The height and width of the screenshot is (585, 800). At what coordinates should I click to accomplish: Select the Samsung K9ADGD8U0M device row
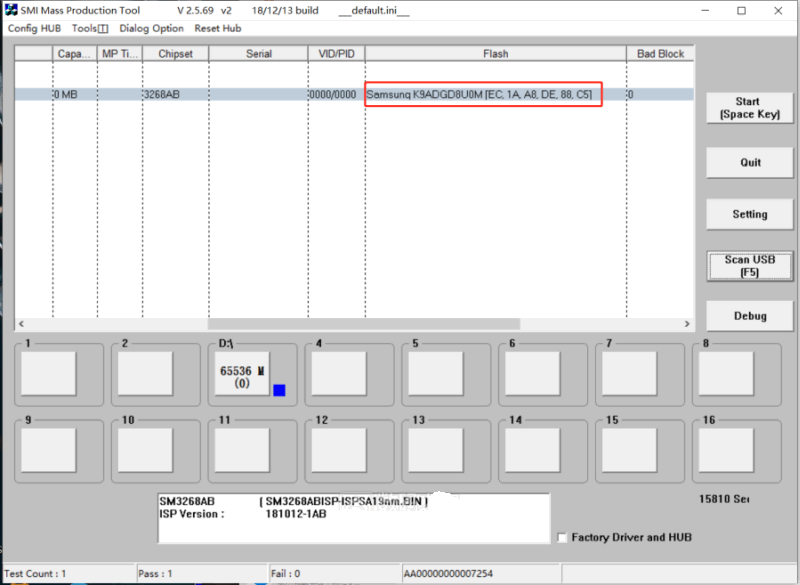point(480,95)
